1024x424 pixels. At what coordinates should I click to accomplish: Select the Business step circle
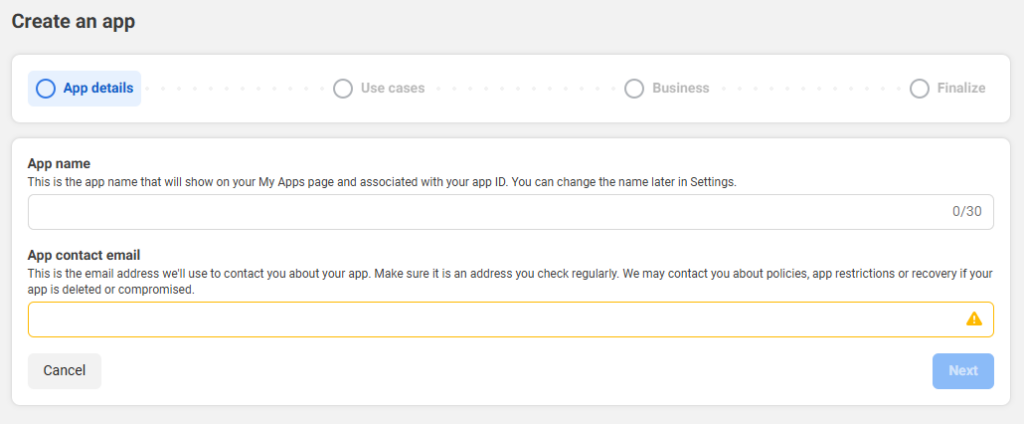click(634, 88)
